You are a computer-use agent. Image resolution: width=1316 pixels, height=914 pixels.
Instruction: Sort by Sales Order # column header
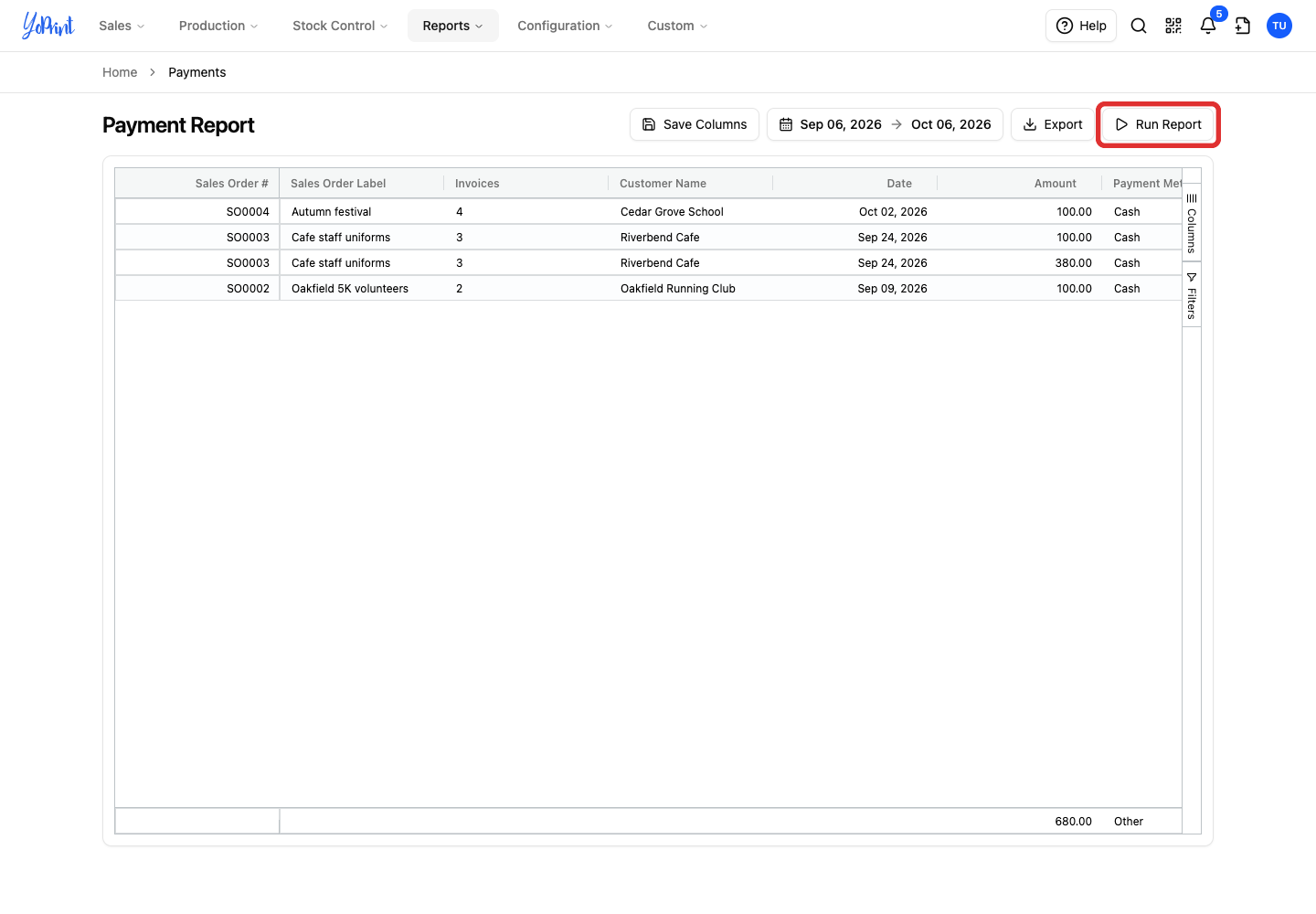(x=197, y=183)
